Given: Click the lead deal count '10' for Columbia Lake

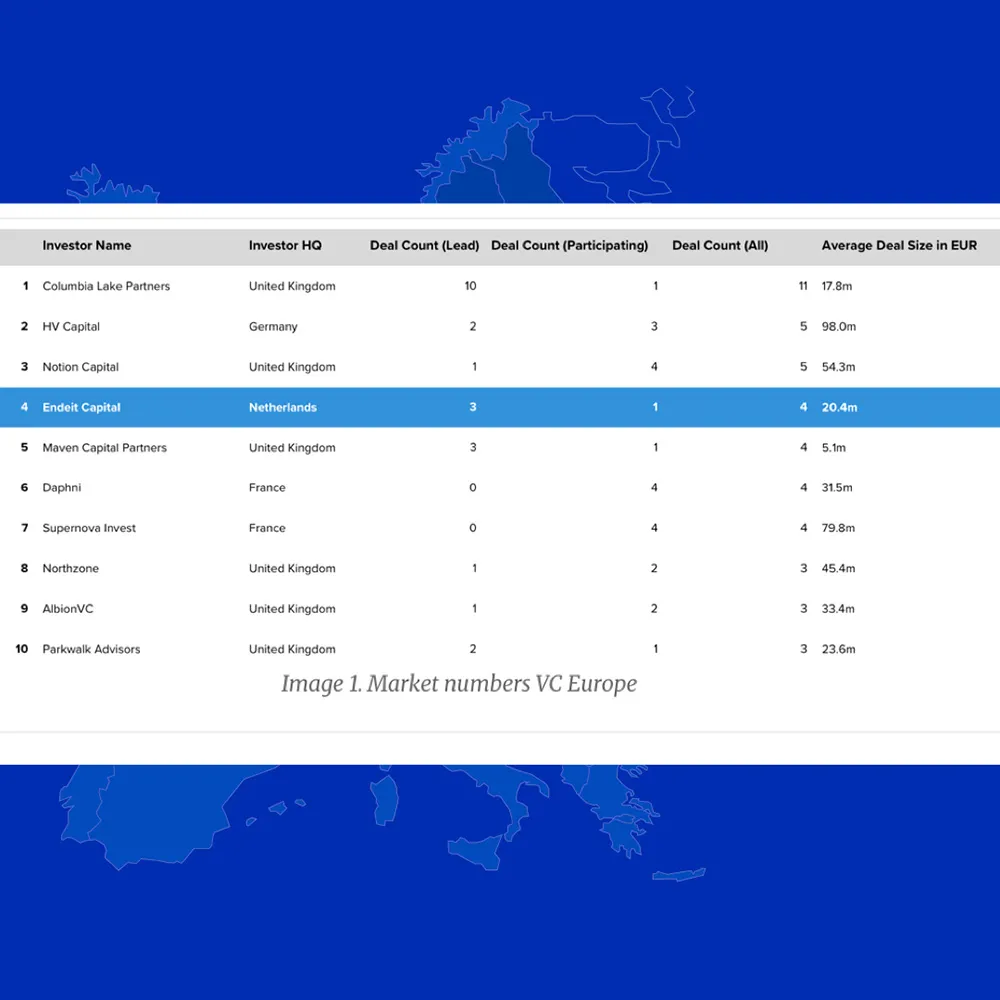Looking at the screenshot, I should (x=470, y=286).
